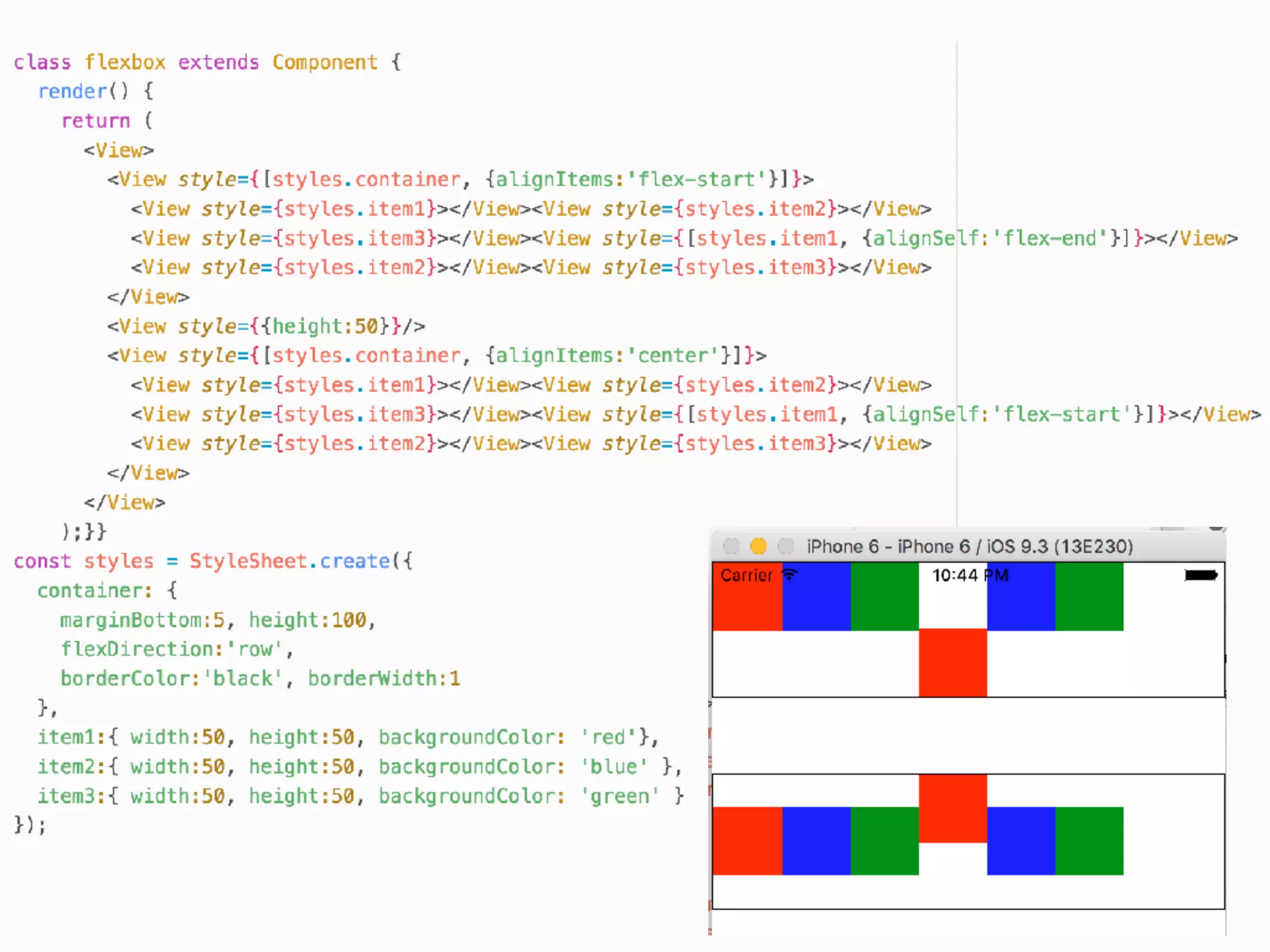Click the lowered red square in top container
This screenshot has width=1270, height=952.
(952, 663)
